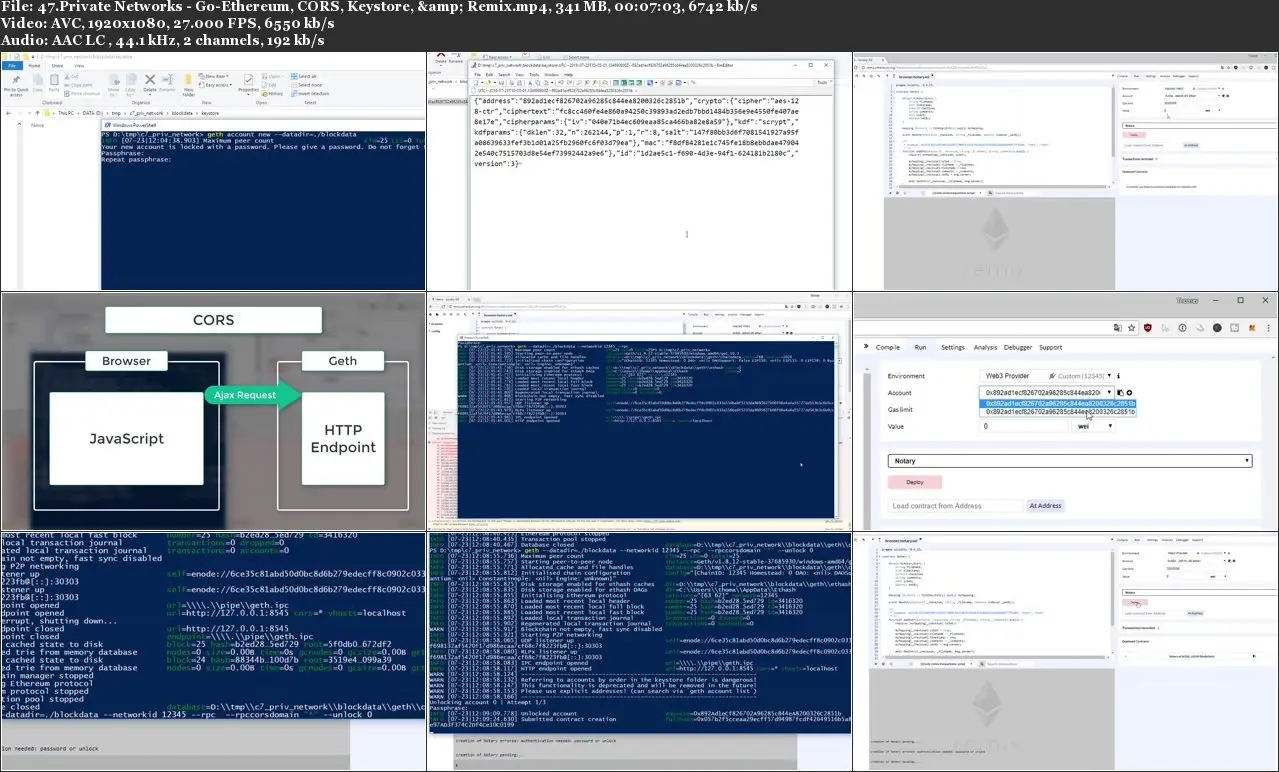Create a New folder from File Explorer ribbon

(x=187, y=83)
